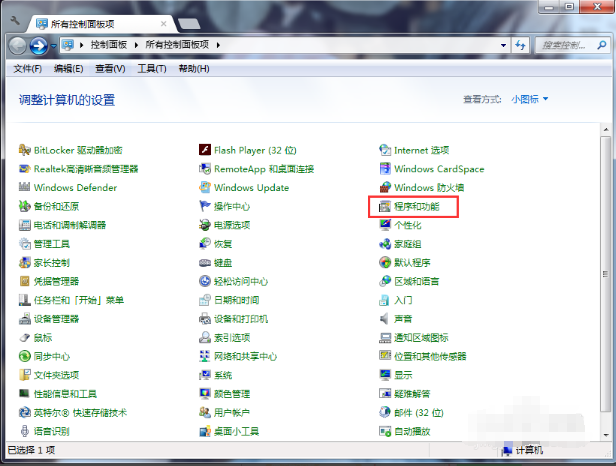616x466 pixels.
Task: Click the 显示 link
Action: 403,375
